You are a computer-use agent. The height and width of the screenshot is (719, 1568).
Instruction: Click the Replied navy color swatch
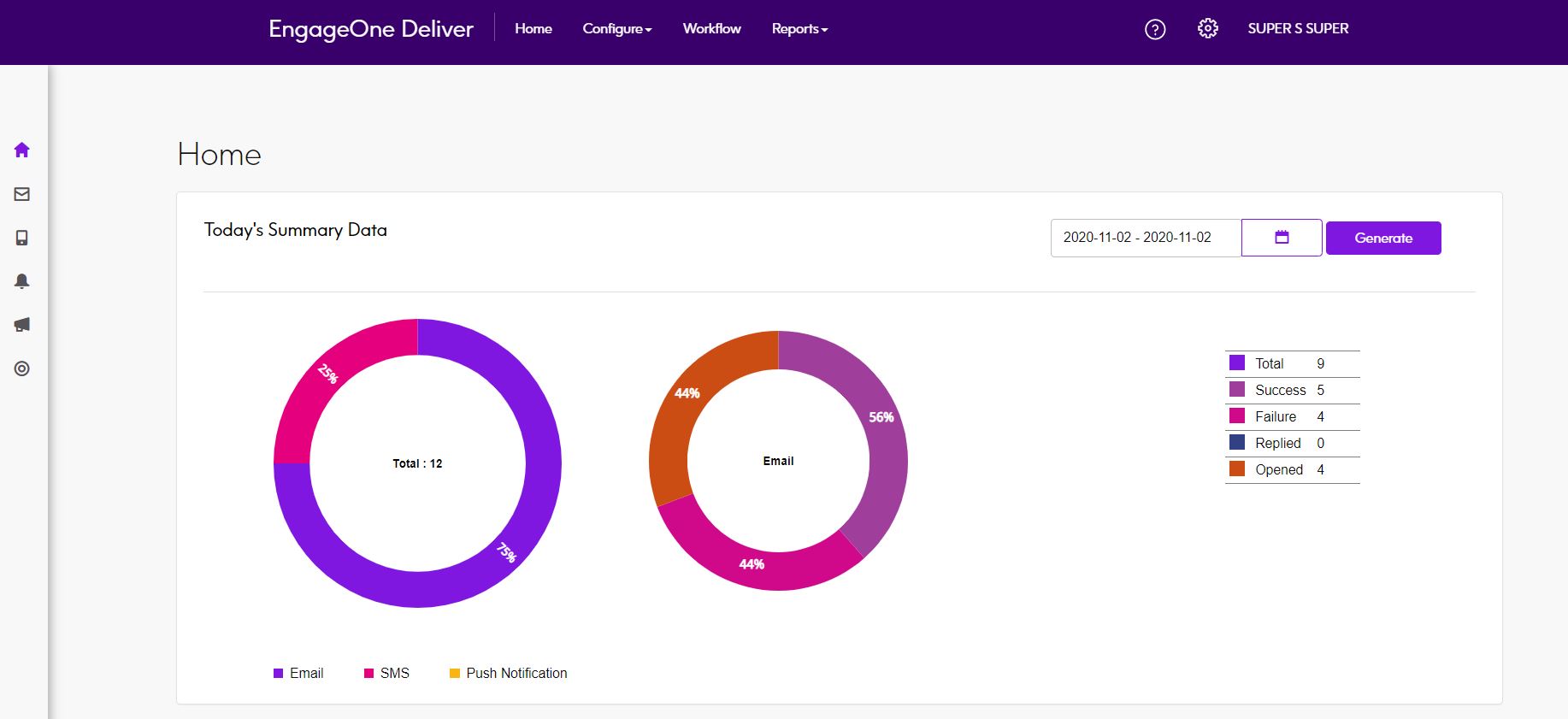tap(1237, 443)
